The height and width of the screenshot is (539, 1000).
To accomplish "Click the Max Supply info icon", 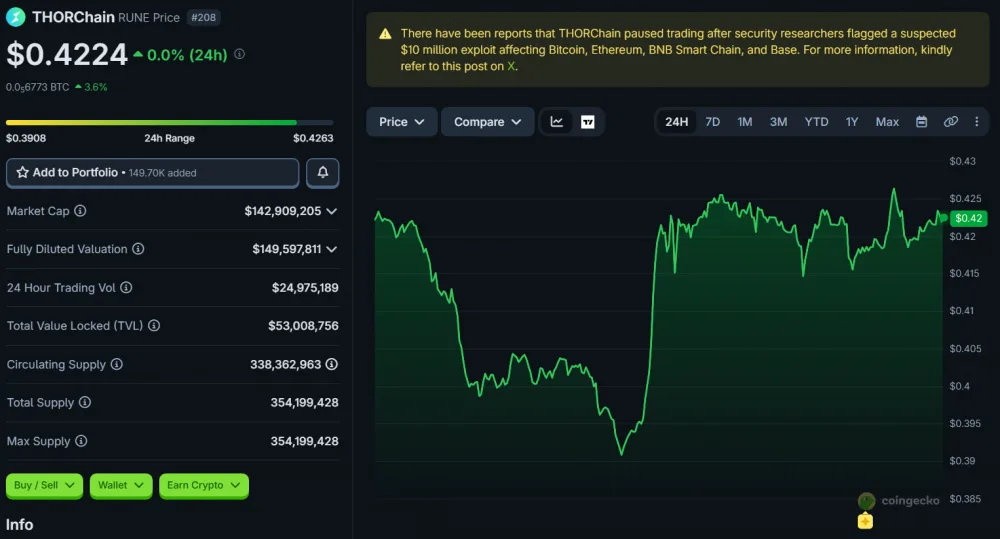I will pos(81,441).
